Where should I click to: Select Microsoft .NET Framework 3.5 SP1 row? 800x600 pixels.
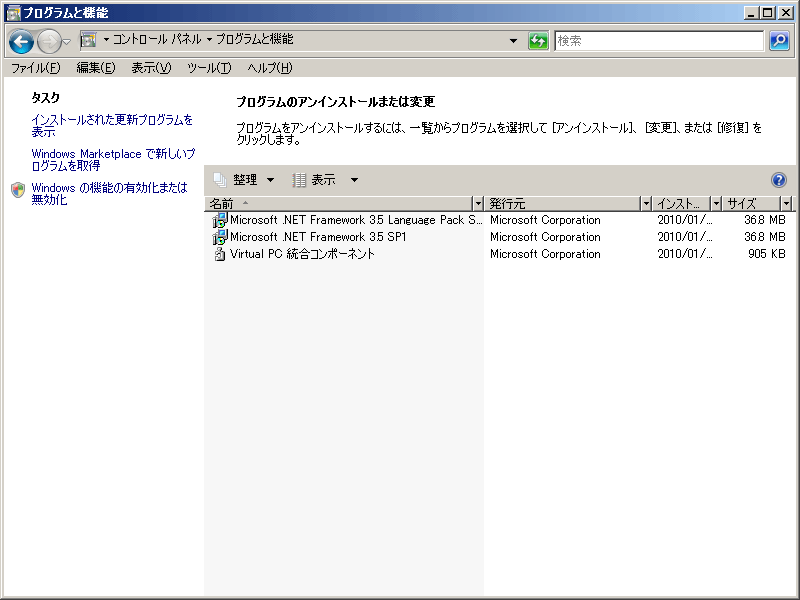499,237
